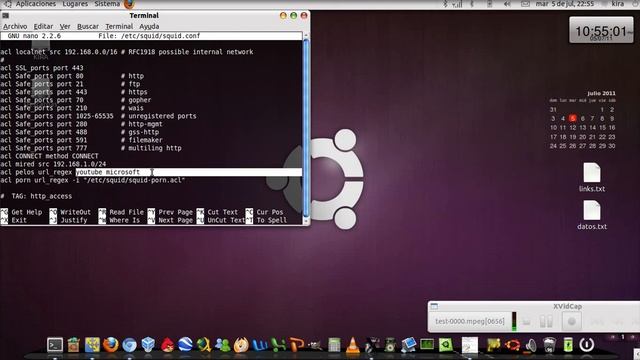Open the trash in the dock
The height and width of the screenshot is (360, 640).
pos(549,345)
